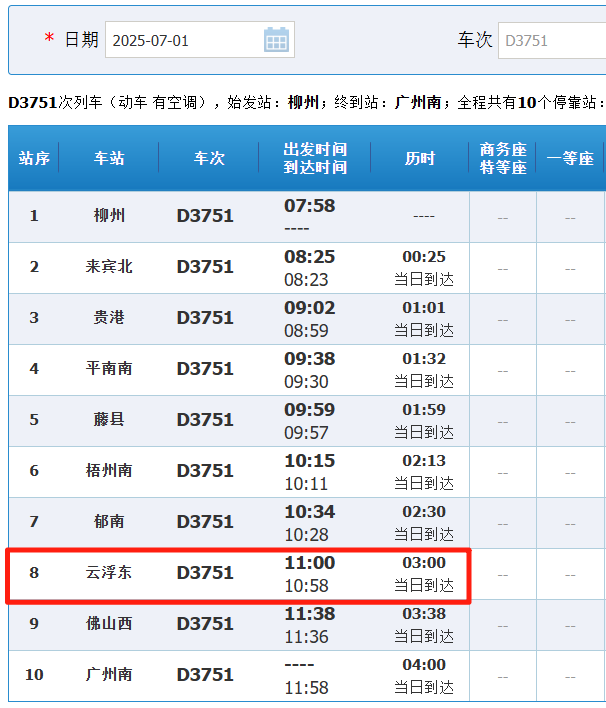Select the 藤县 station name
Image resolution: width=606 pixels, height=708 pixels.
click(x=109, y=420)
